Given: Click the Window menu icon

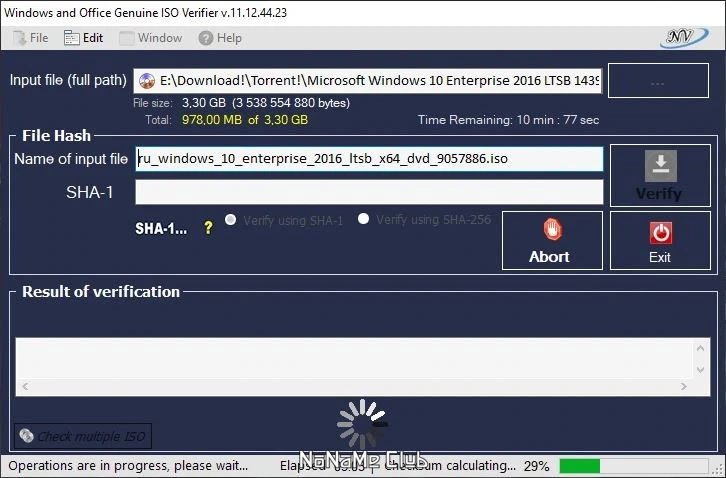Looking at the screenshot, I should click(126, 38).
